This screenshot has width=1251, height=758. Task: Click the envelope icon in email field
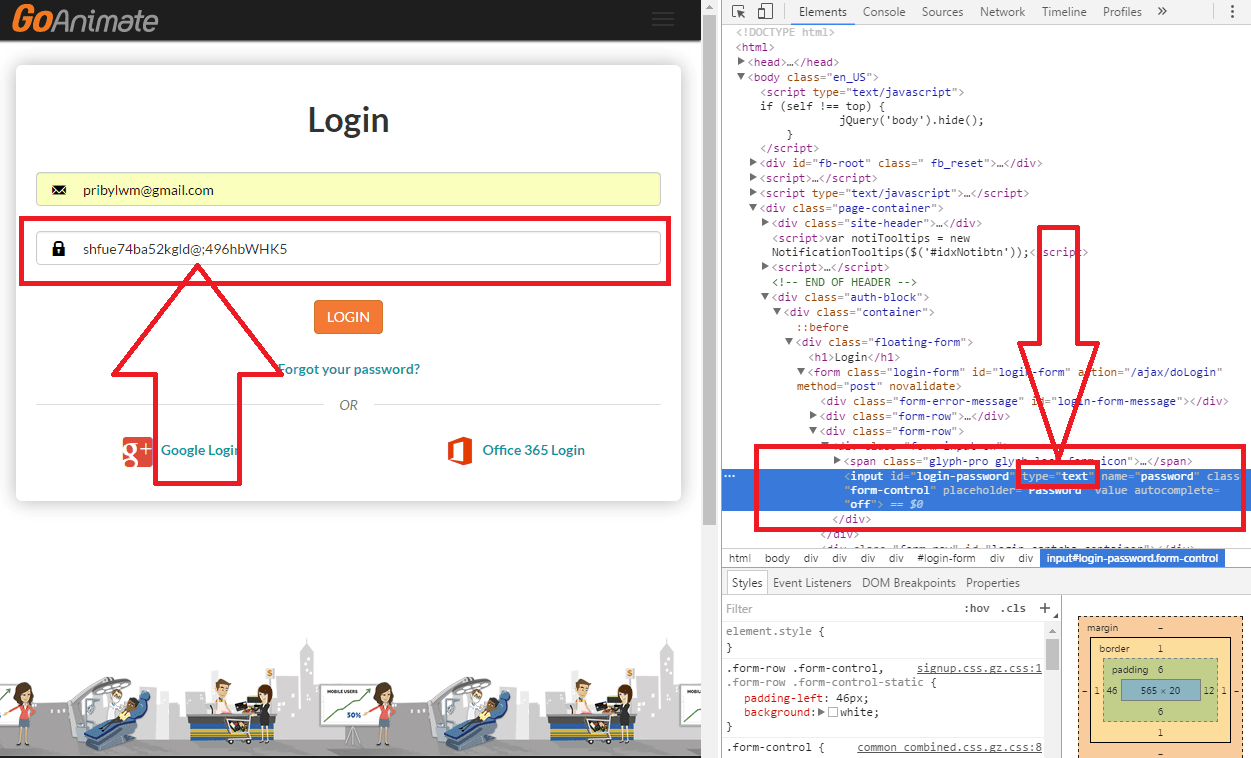[x=59, y=190]
